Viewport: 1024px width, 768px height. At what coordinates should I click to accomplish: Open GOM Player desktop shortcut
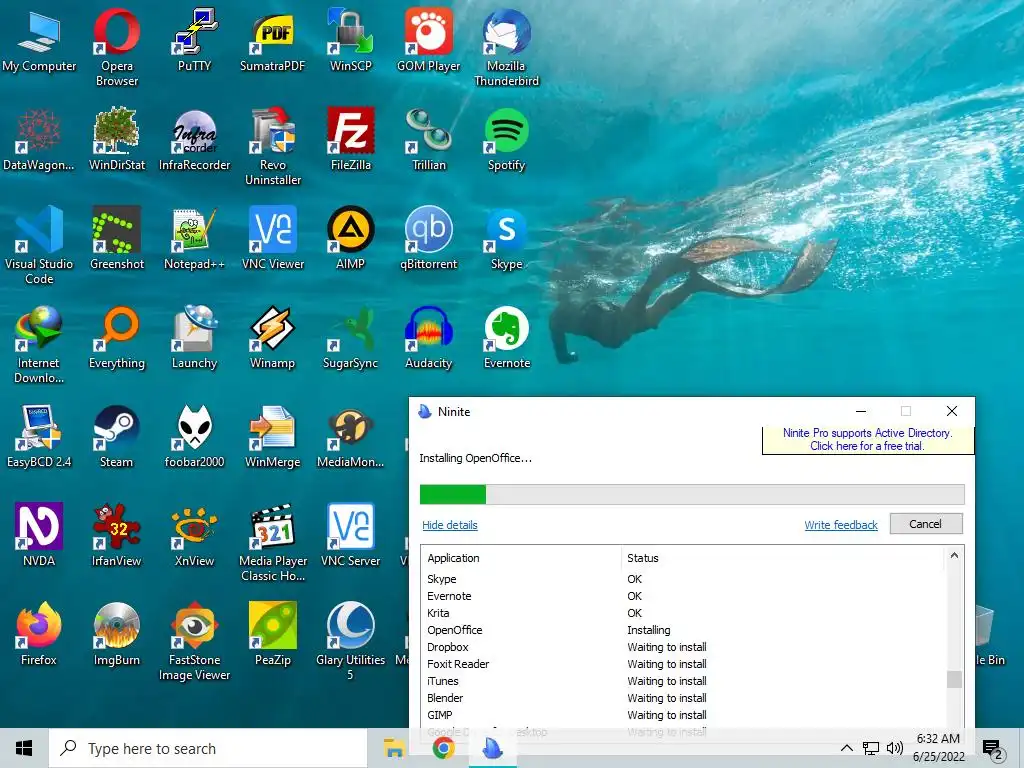pos(428,39)
